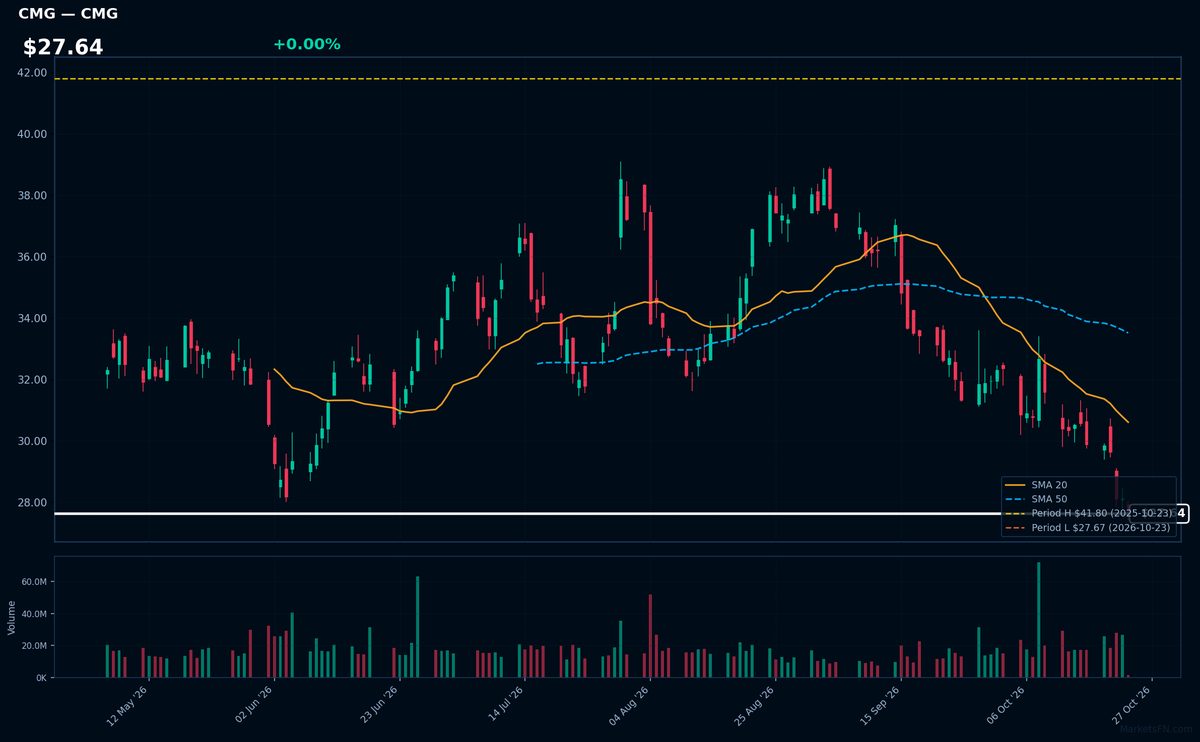Click the 40.00 price axis label
This screenshot has width=1200, height=742.
pos(31,134)
